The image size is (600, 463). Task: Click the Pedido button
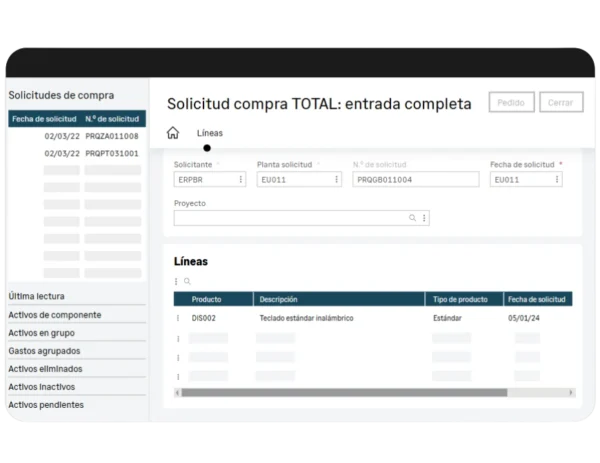pos(510,102)
